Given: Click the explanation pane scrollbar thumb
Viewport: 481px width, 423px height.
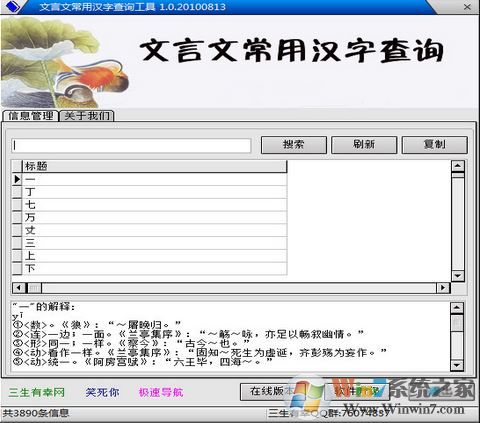Looking at the screenshot, I should coord(457,323).
